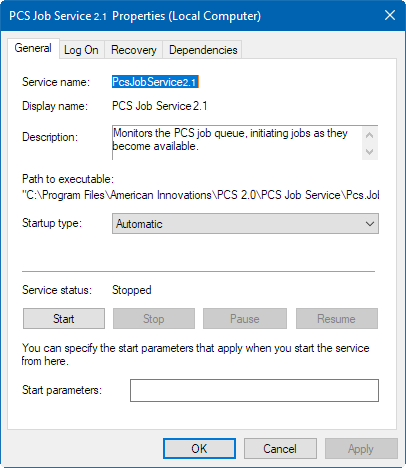The width and height of the screenshot is (406, 468).
Task: Switch to the General tab
Action: point(33,48)
